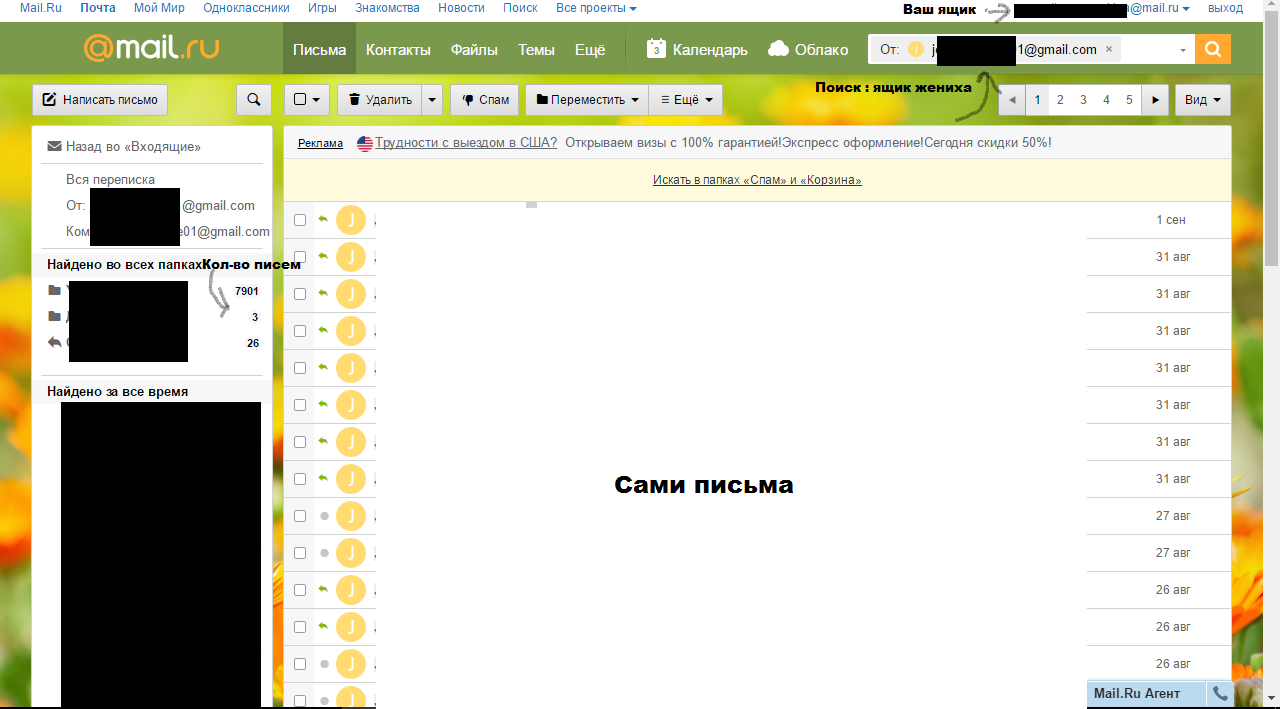
Task: Click the toolbar magnifier search icon
Action: pos(254,100)
